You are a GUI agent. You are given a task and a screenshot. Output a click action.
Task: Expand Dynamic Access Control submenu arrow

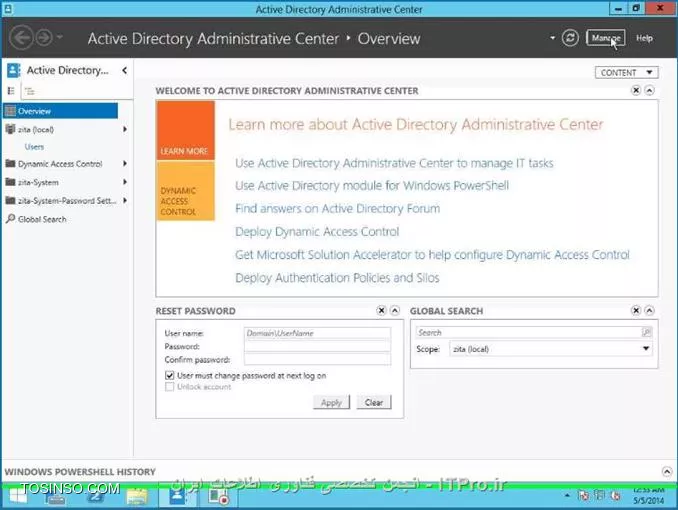(x=125, y=164)
